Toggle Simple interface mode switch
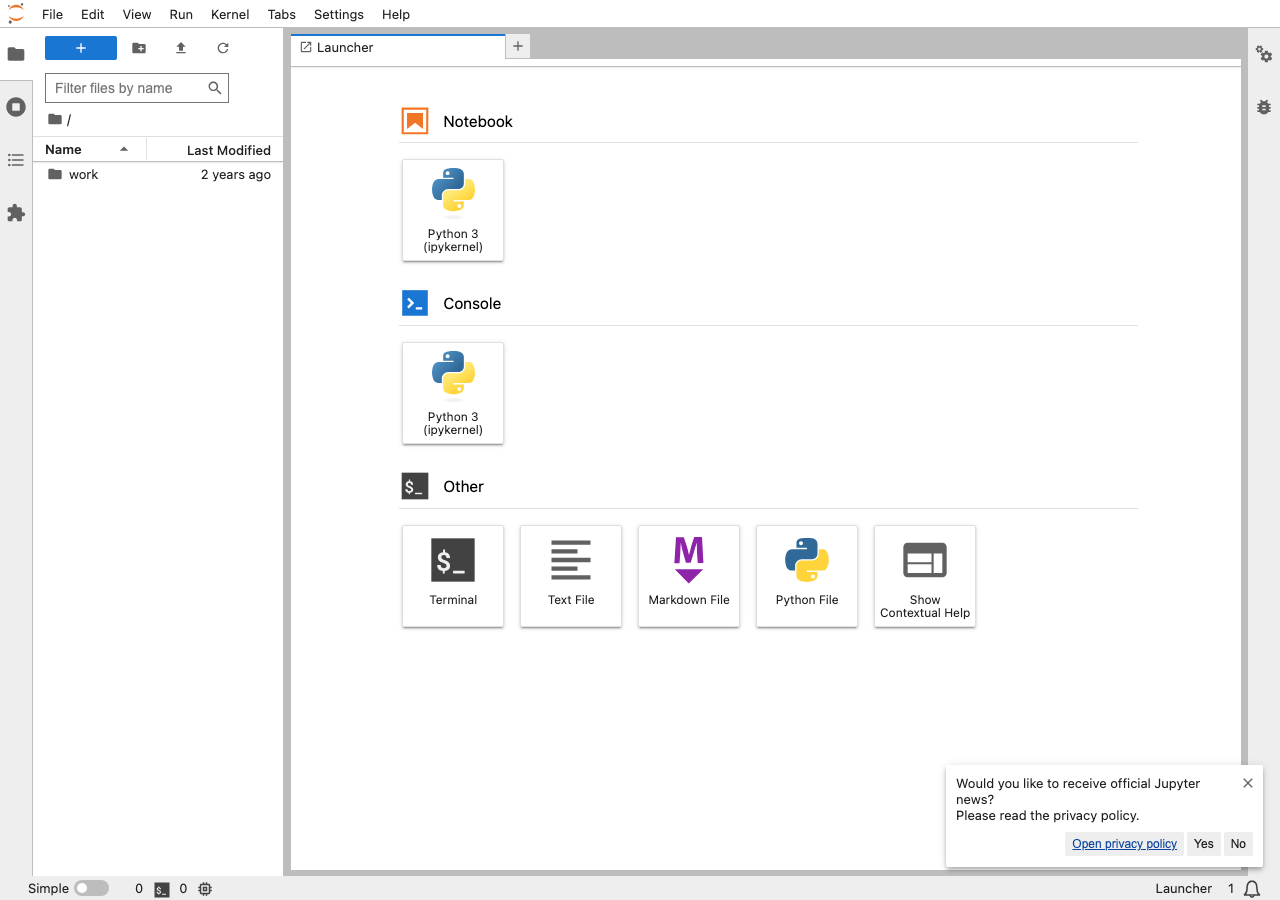The width and height of the screenshot is (1280, 900). 91,888
